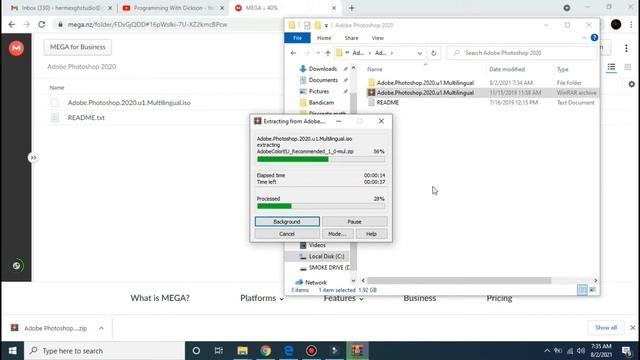Go up one folder level in Explorer

328,53
